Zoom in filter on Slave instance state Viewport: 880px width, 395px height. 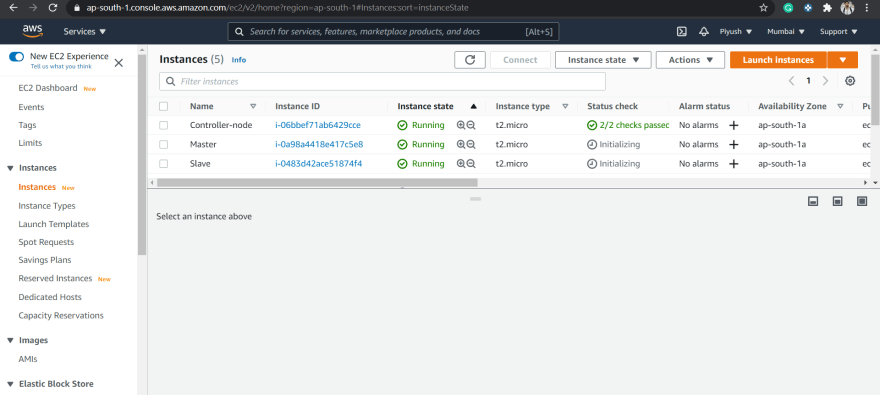pos(461,164)
